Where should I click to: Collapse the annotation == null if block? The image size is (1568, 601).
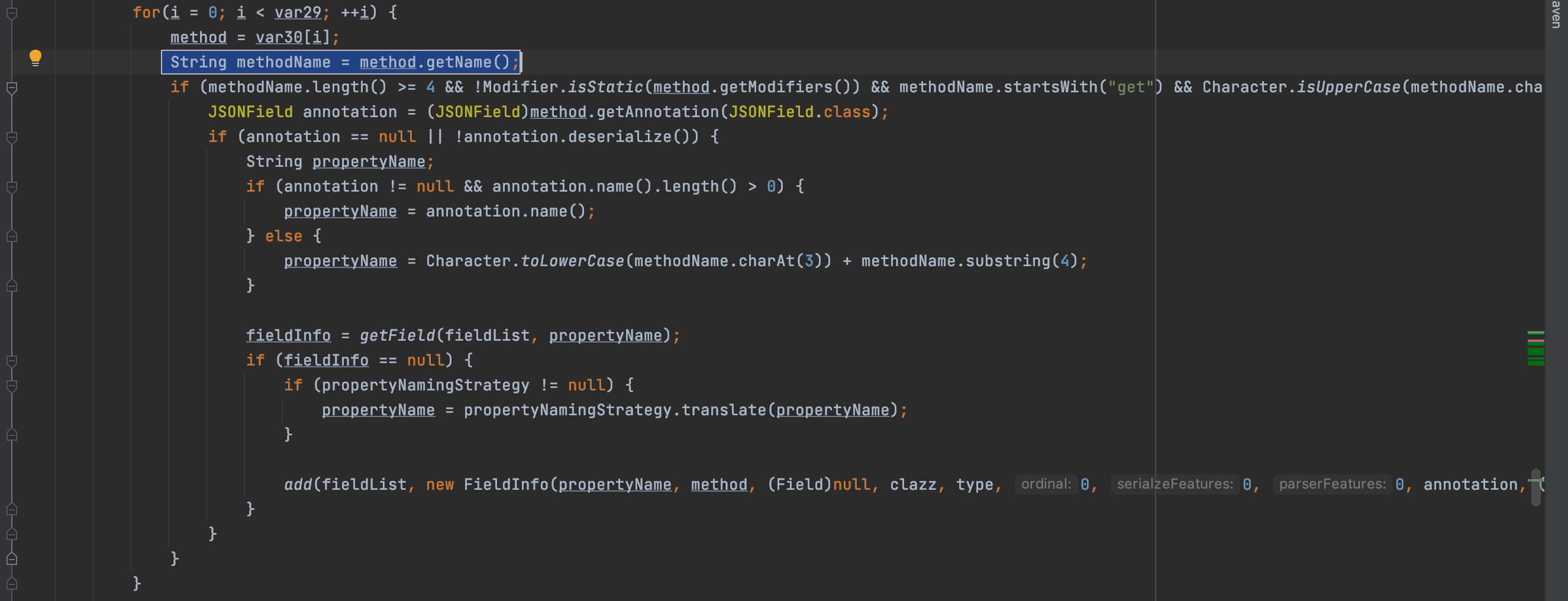click(x=12, y=137)
